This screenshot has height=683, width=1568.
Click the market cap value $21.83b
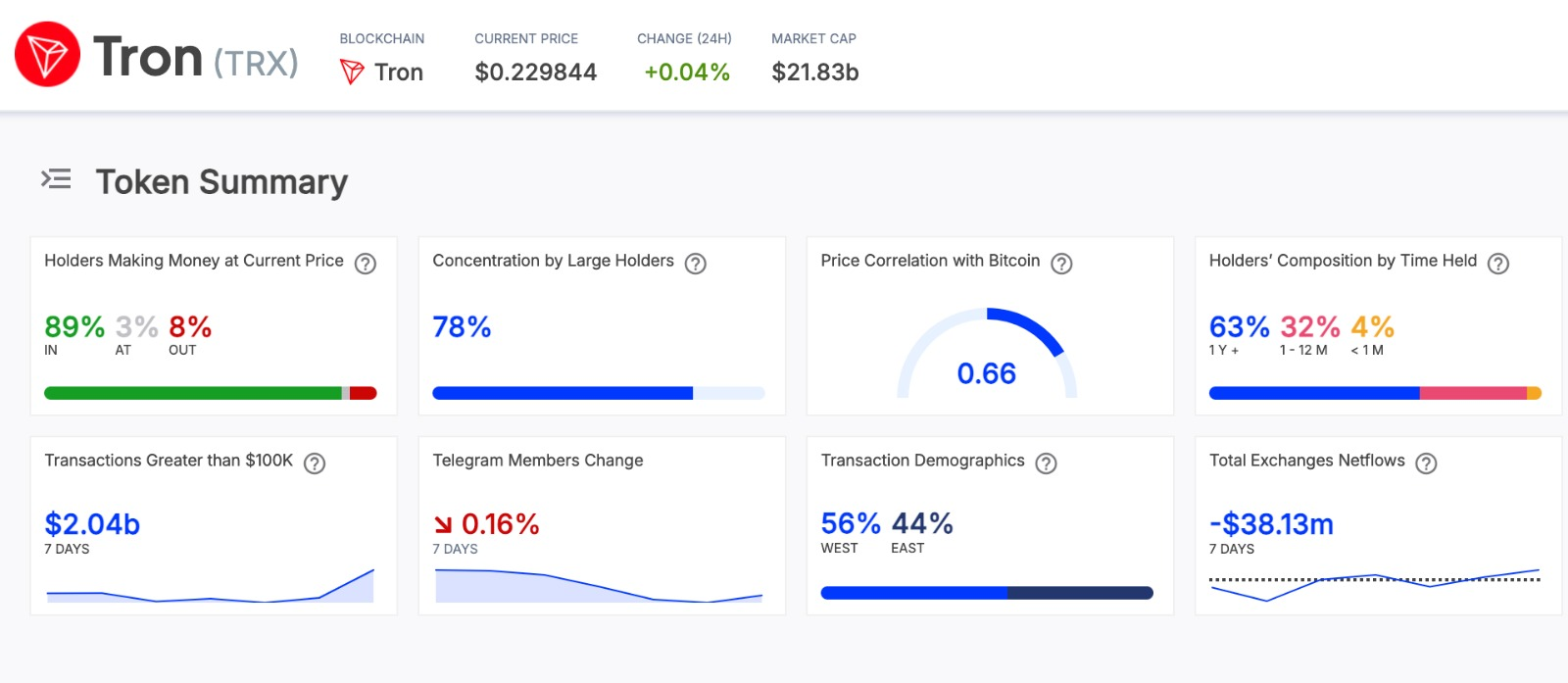pos(815,73)
